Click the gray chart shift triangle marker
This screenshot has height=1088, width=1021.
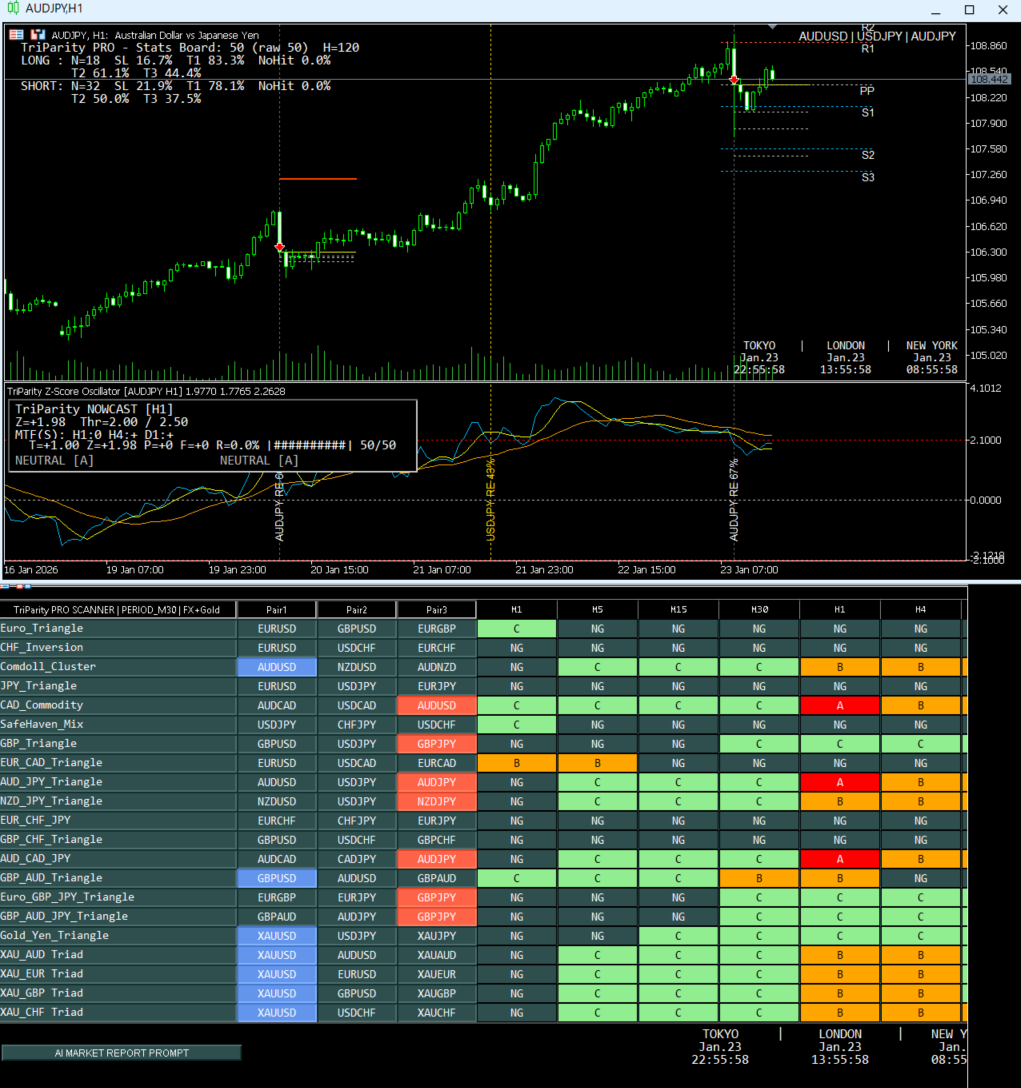click(772, 27)
